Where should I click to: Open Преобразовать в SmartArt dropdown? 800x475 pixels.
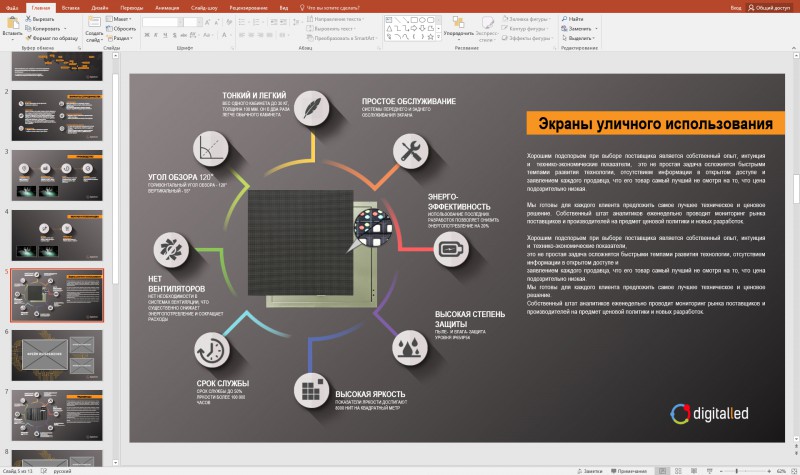click(x=342, y=38)
